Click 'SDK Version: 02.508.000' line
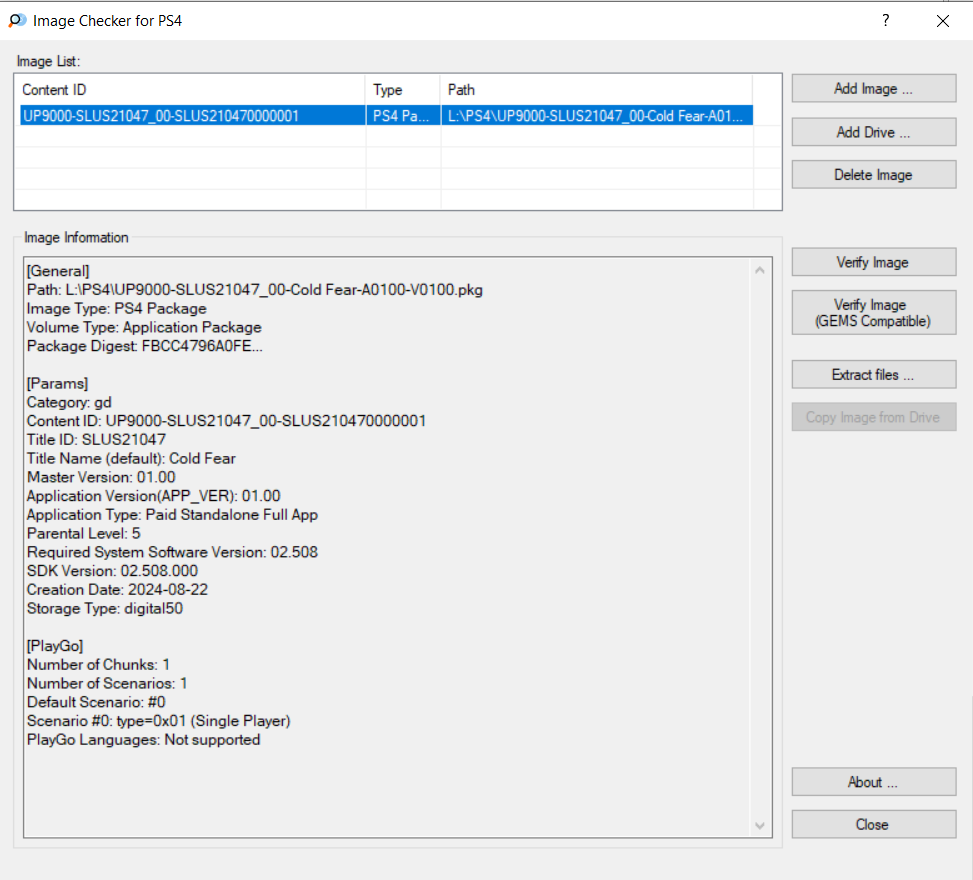Image resolution: width=973 pixels, height=880 pixels. (112, 571)
